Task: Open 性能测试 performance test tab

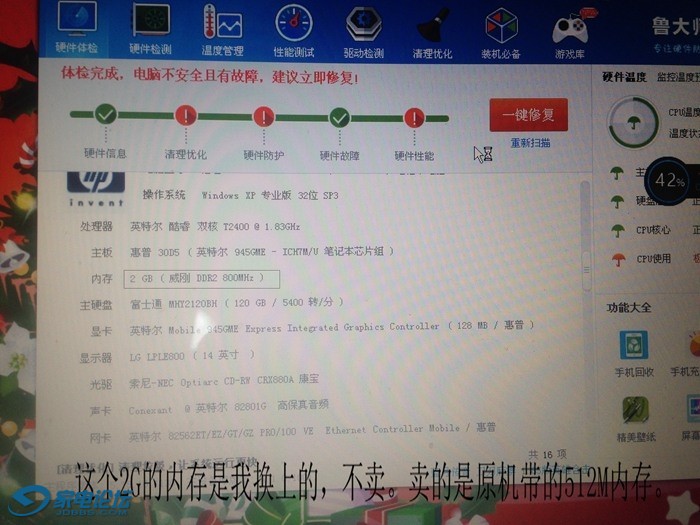Action: click(294, 31)
